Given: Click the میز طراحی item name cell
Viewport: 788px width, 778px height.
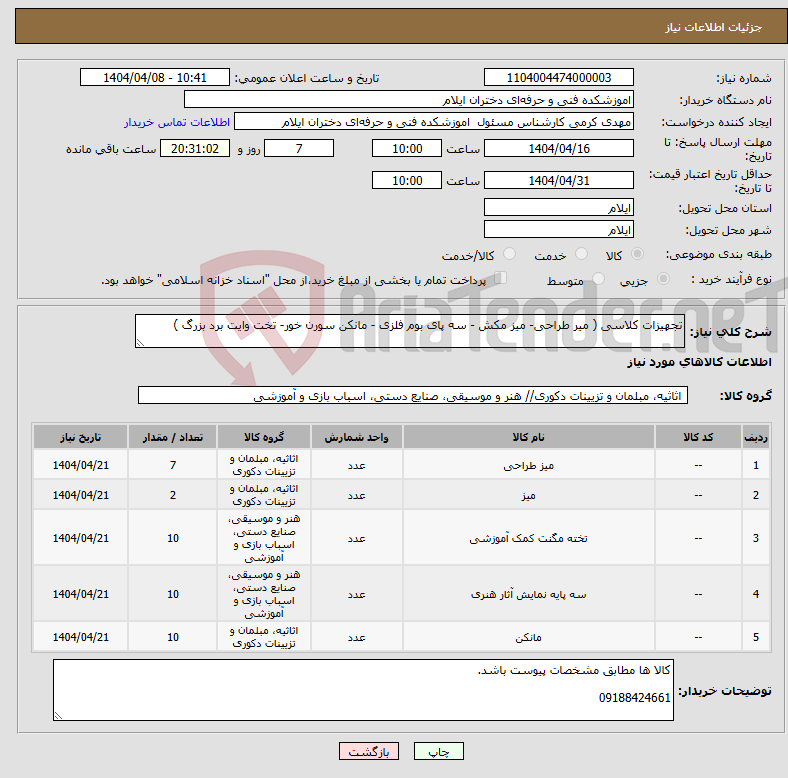Looking at the screenshot, I should (x=528, y=465).
